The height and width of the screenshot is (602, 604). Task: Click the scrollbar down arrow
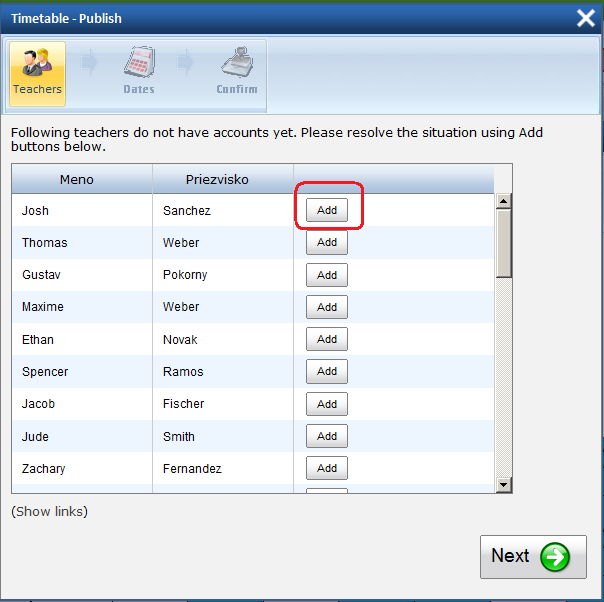[x=504, y=485]
